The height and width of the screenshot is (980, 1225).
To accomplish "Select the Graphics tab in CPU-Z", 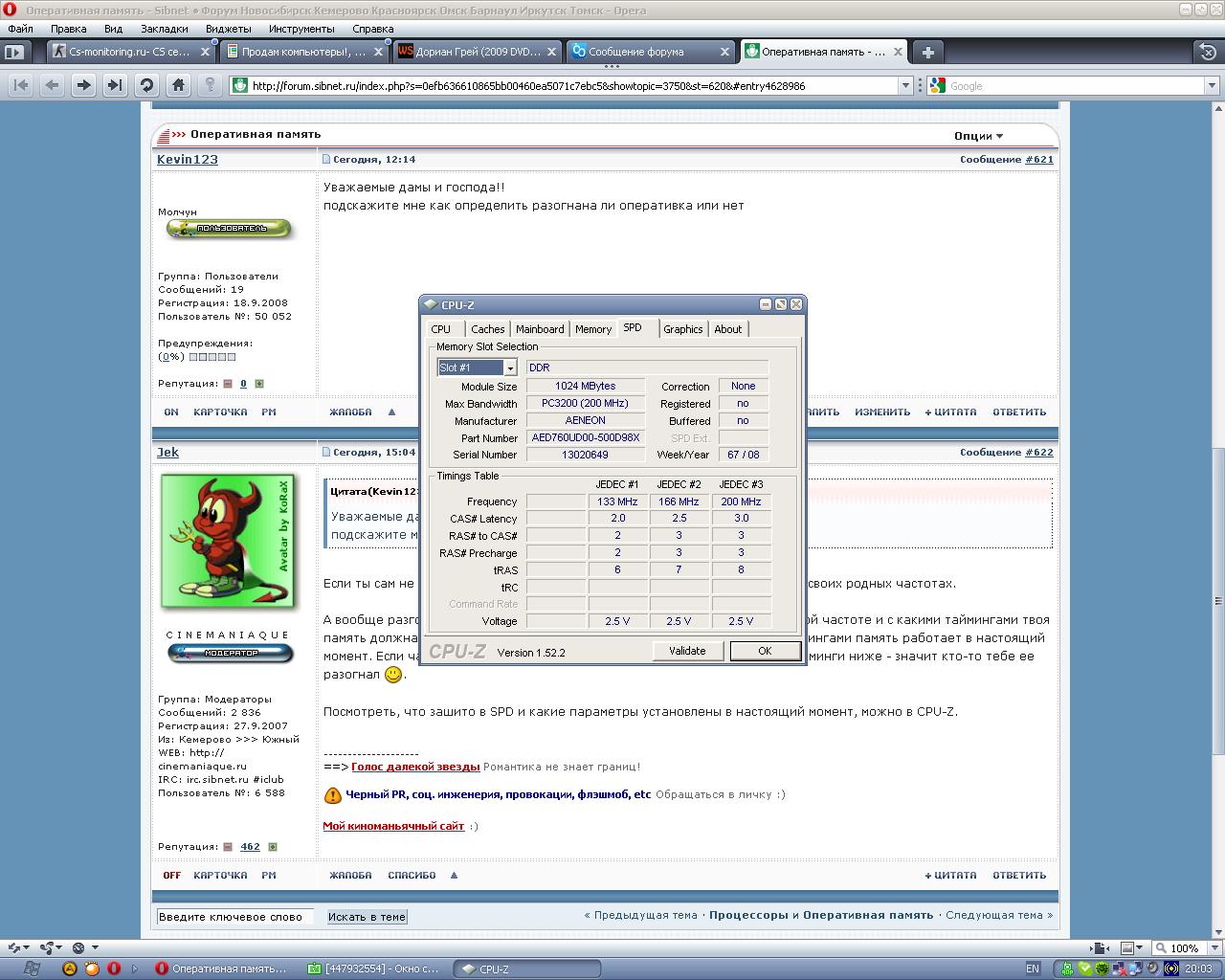I will pos(683,329).
